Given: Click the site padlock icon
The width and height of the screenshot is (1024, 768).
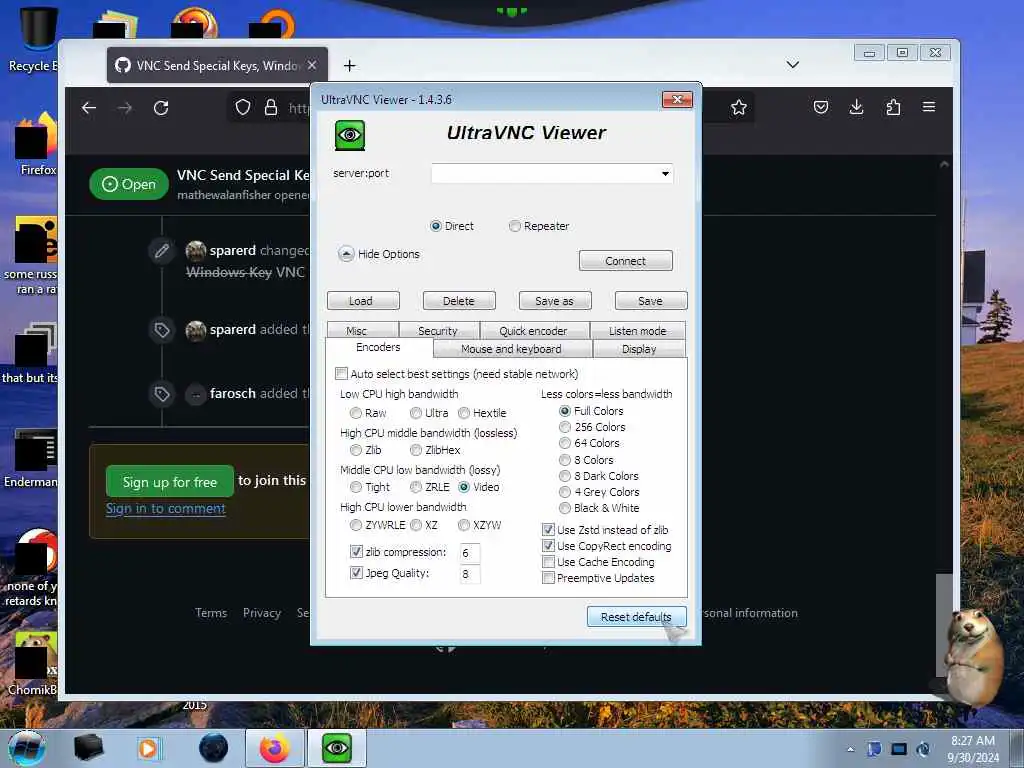Looking at the screenshot, I should [x=271, y=108].
